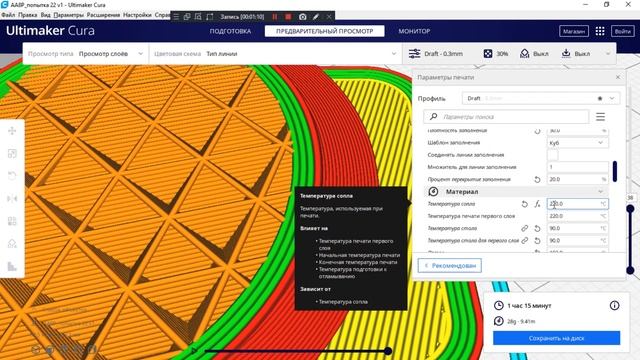Click print time info icon
This screenshot has width=640, height=360.
pos(614,305)
